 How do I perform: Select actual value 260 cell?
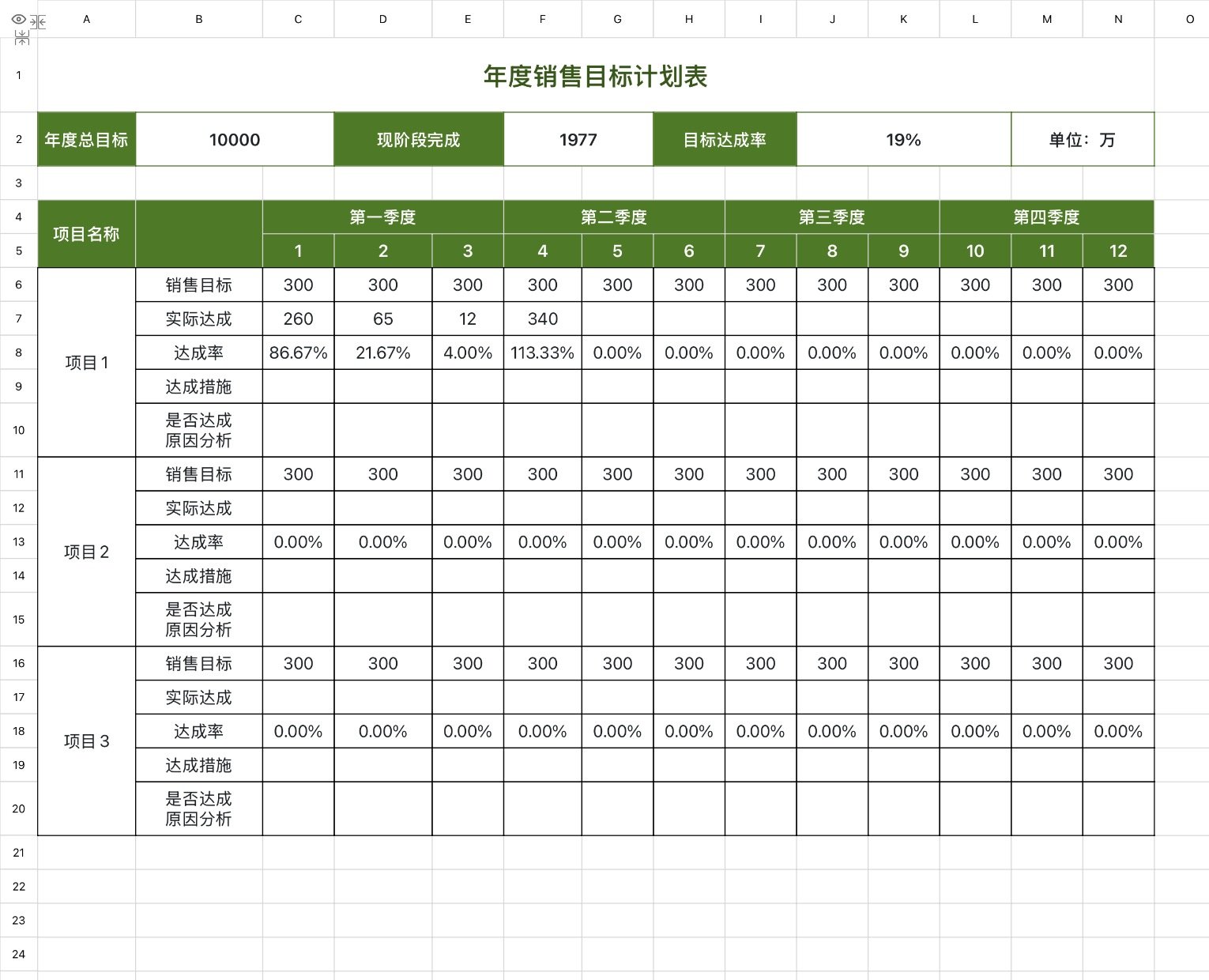click(299, 318)
